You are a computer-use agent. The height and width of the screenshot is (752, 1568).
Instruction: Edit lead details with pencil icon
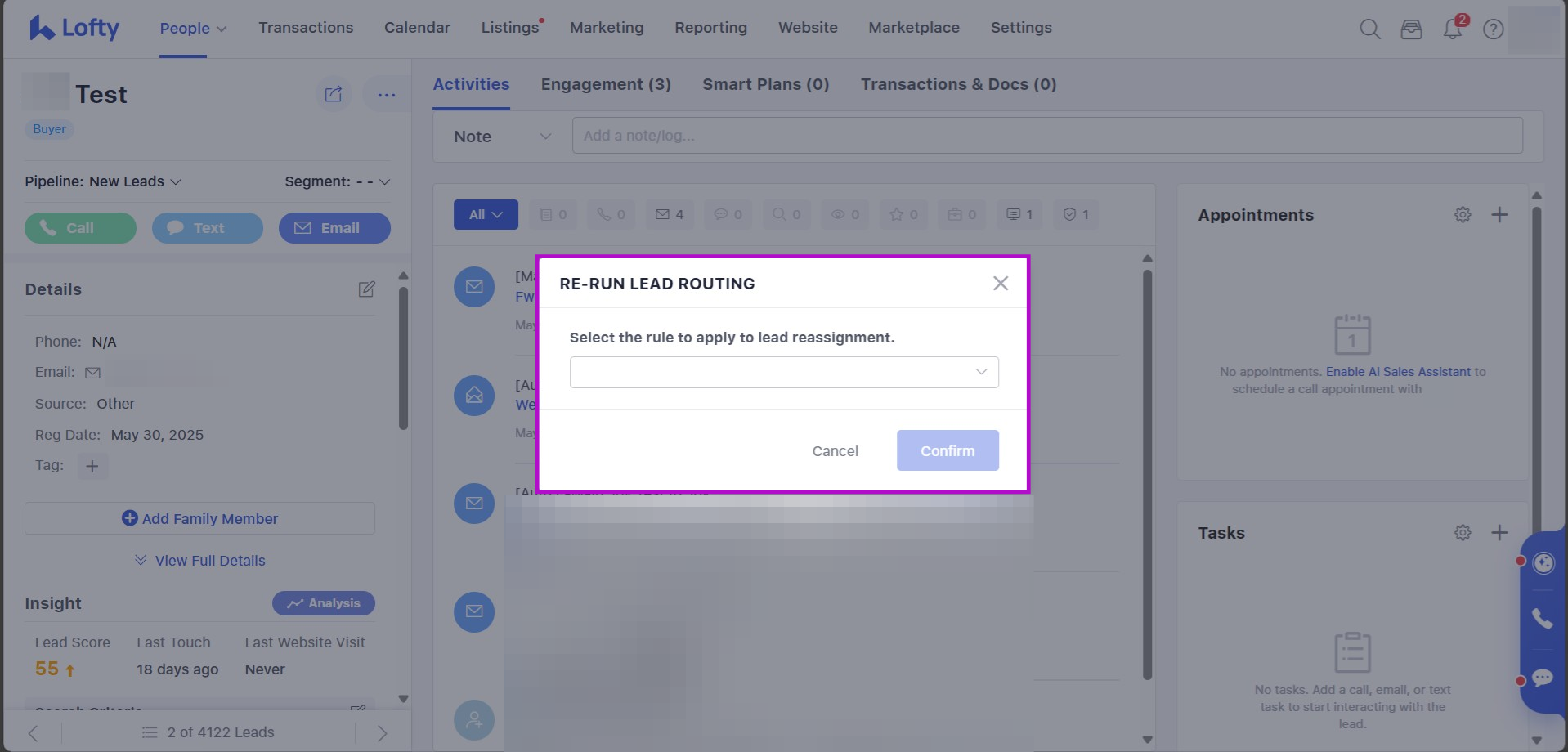tap(366, 289)
